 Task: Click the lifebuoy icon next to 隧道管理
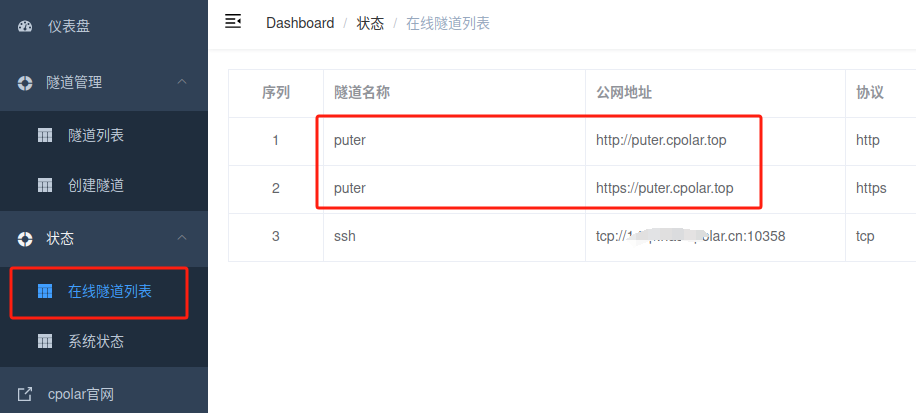click(x=25, y=83)
